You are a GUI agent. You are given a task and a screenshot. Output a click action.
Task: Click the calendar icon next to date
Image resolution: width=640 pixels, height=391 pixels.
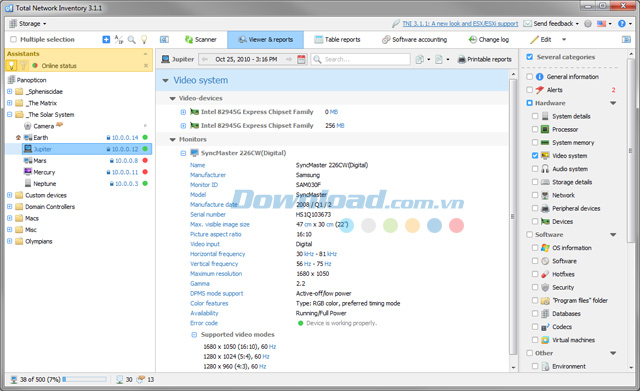(301, 59)
